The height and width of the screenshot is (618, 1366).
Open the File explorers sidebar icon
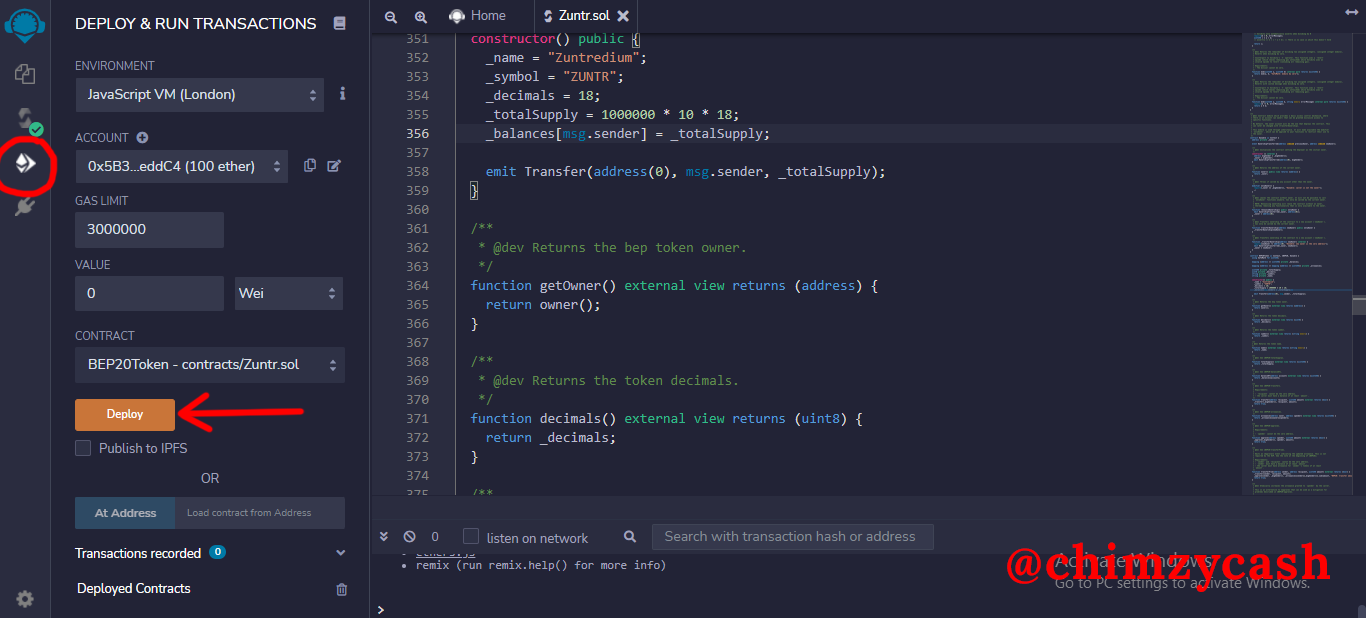tap(25, 74)
